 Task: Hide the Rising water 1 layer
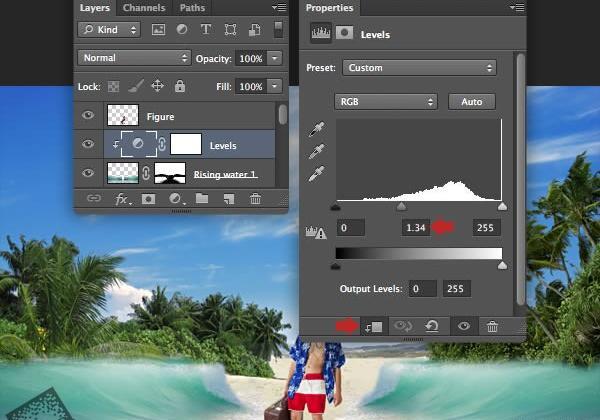click(x=88, y=173)
